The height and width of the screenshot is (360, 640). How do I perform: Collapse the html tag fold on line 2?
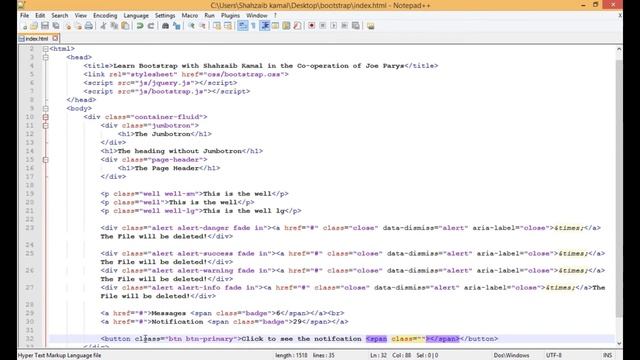tap(46, 49)
